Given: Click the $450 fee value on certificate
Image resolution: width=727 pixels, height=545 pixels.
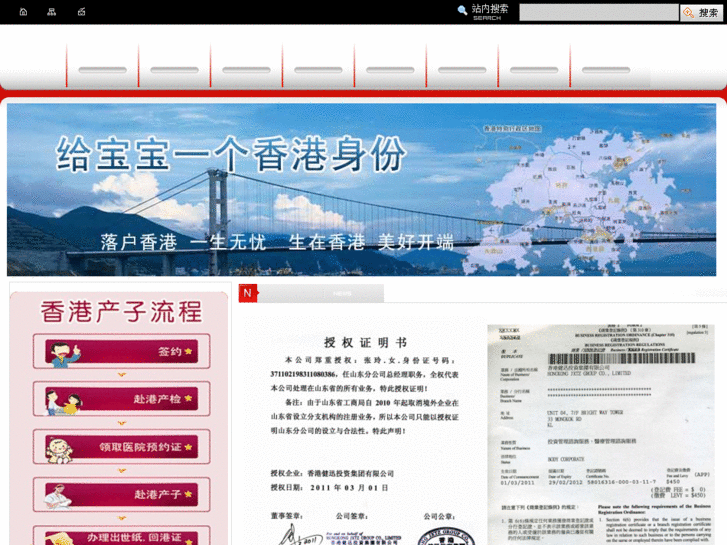Looking at the screenshot, I should coord(673,482).
